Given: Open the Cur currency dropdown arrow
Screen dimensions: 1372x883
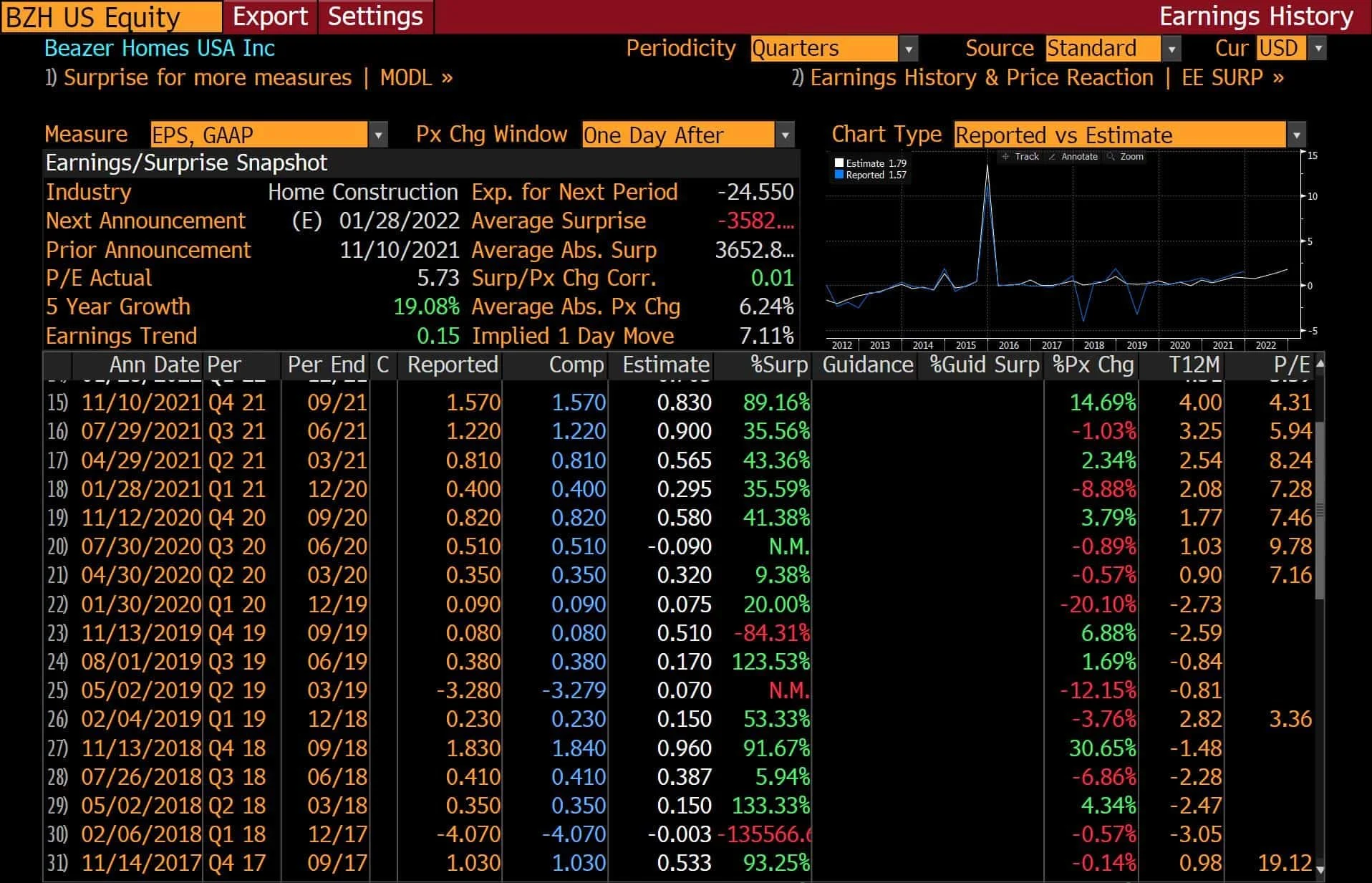Looking at the screenshot, I should click(x=1318, y=49).
